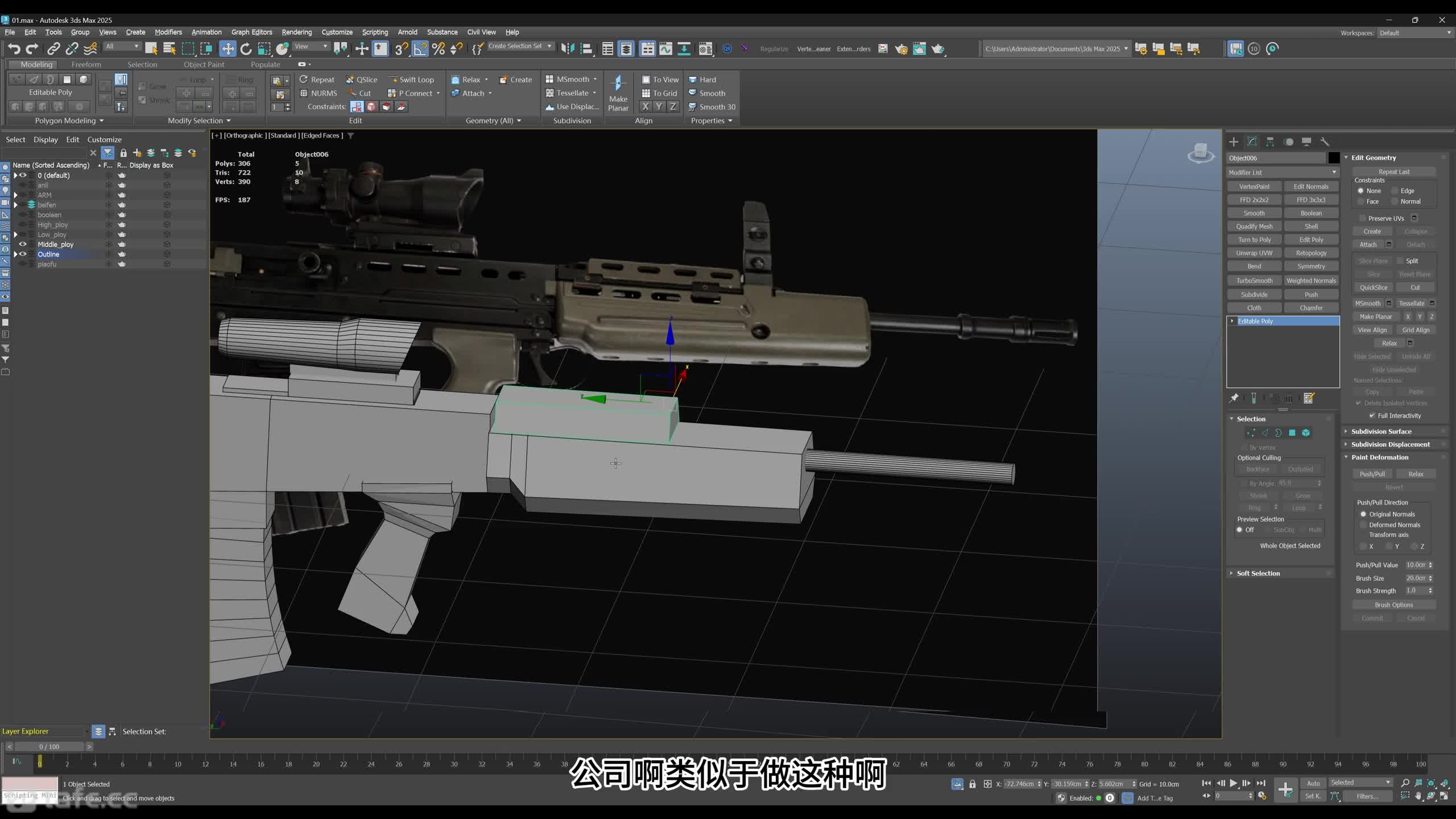Click the Attach button in Edit Geometry
This screenshot has width=1456, height=819.
coord(1368,245)
